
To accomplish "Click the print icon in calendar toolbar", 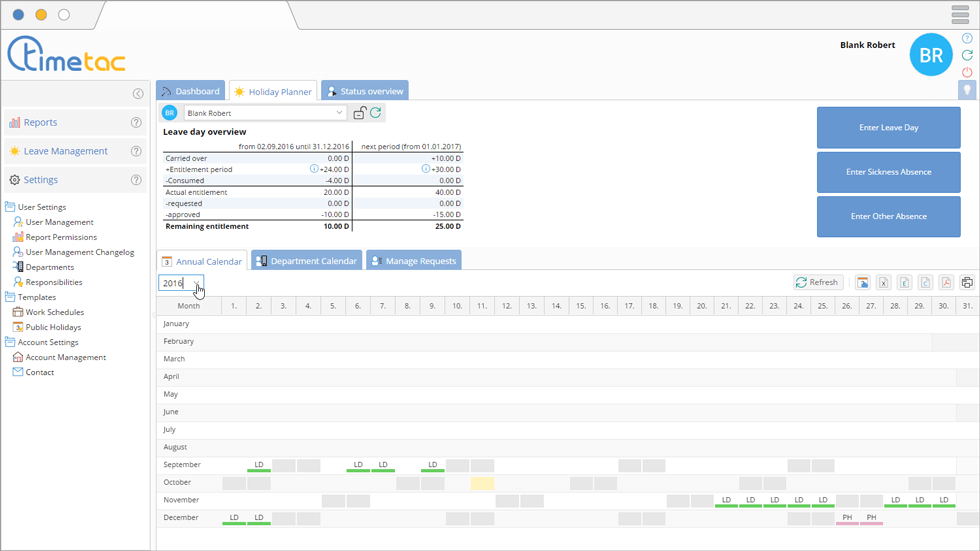I will coord(967,283).
